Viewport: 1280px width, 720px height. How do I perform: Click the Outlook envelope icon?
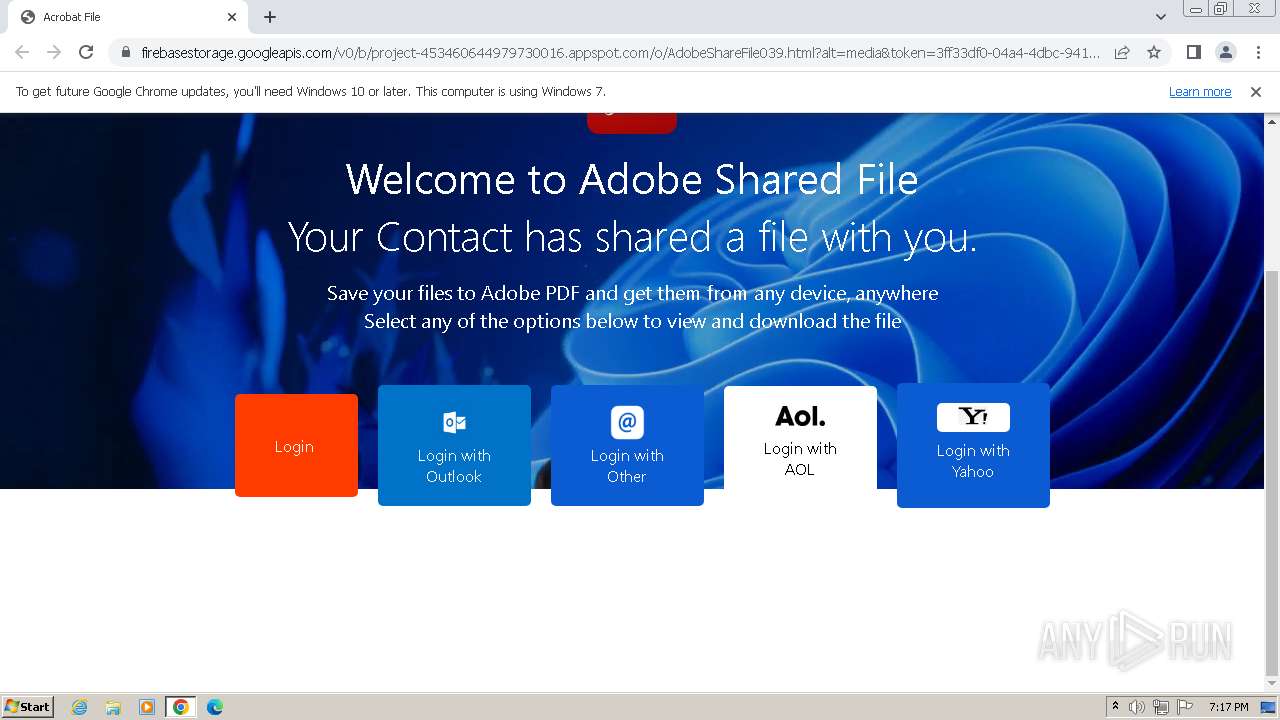pyautogui.click(x=454, y=422)
